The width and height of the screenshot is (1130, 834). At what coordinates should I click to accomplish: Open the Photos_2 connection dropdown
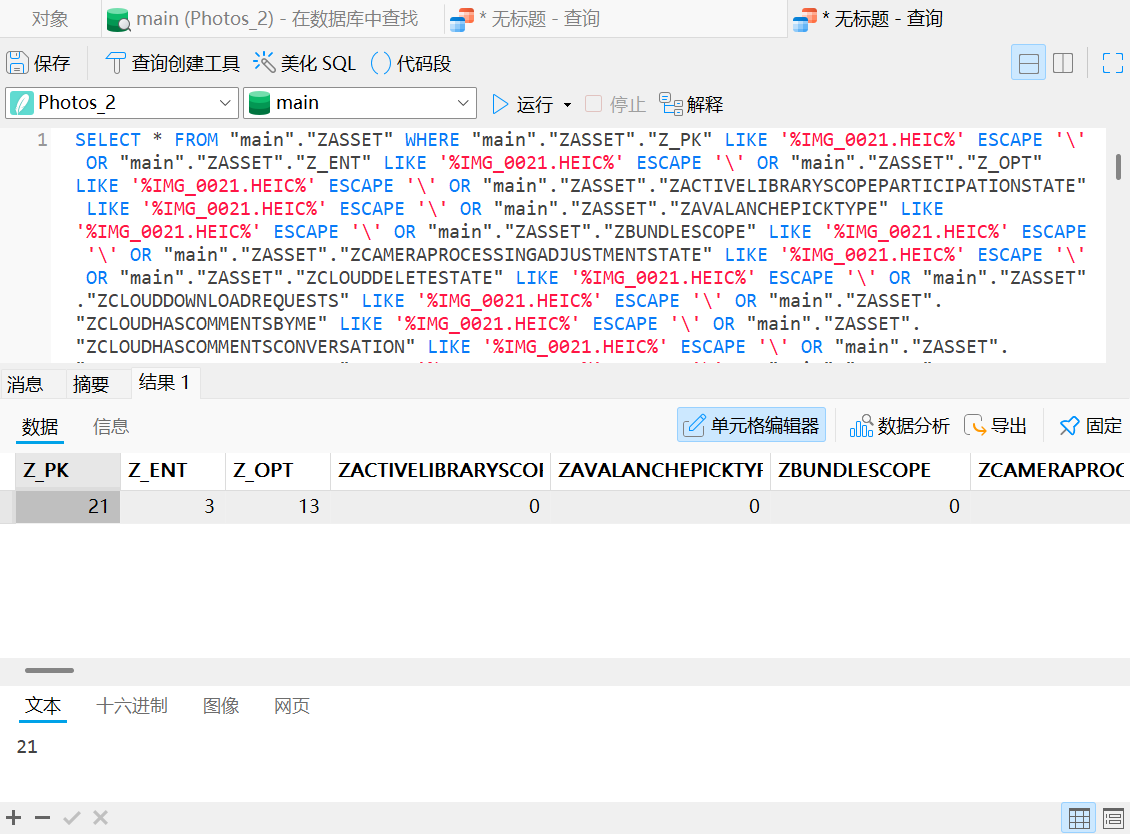pos(122,103)
